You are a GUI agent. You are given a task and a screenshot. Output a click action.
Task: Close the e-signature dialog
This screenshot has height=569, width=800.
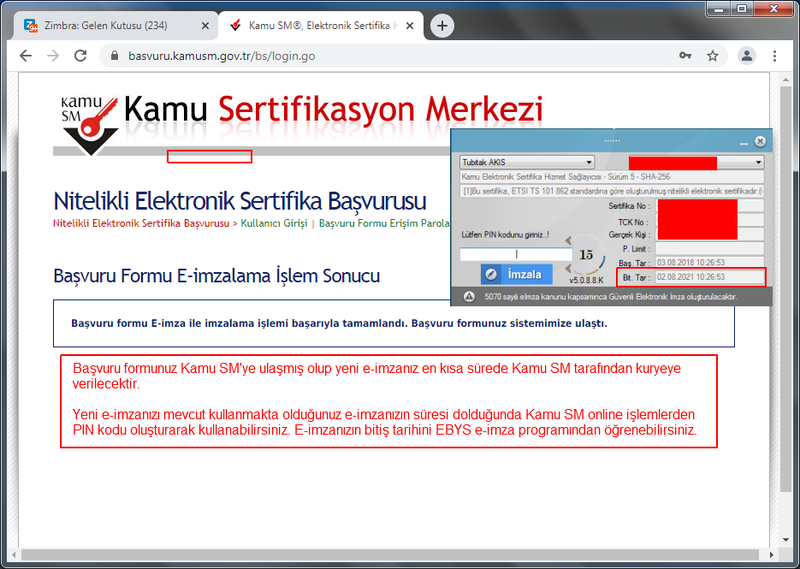[760, 142]
